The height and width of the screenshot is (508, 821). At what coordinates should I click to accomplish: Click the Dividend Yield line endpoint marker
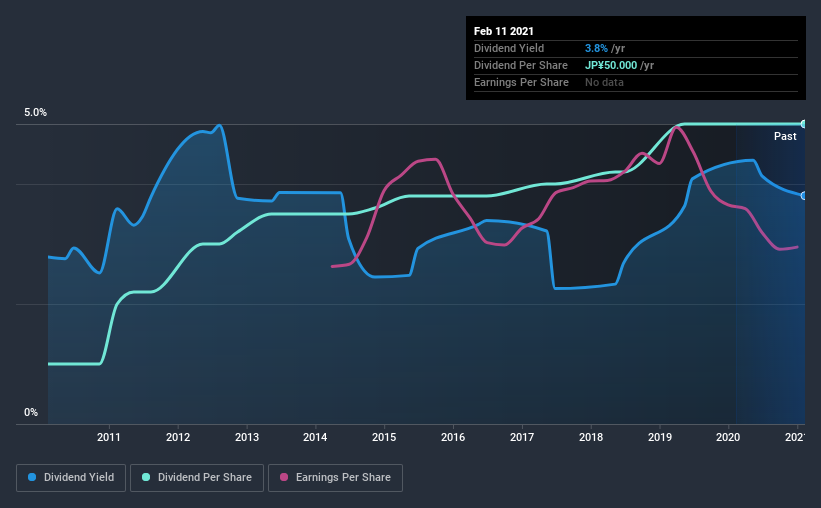[x=803, y=196]
